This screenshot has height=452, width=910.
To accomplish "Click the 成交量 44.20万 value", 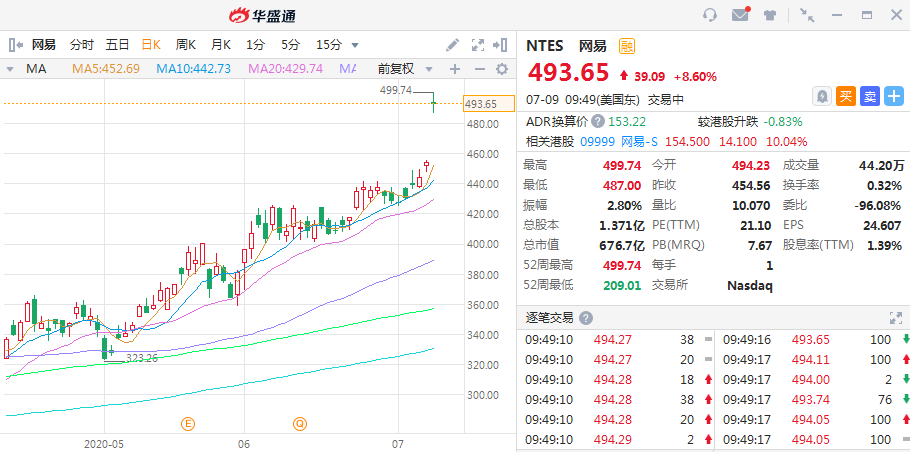I will [x=882, y=166].
